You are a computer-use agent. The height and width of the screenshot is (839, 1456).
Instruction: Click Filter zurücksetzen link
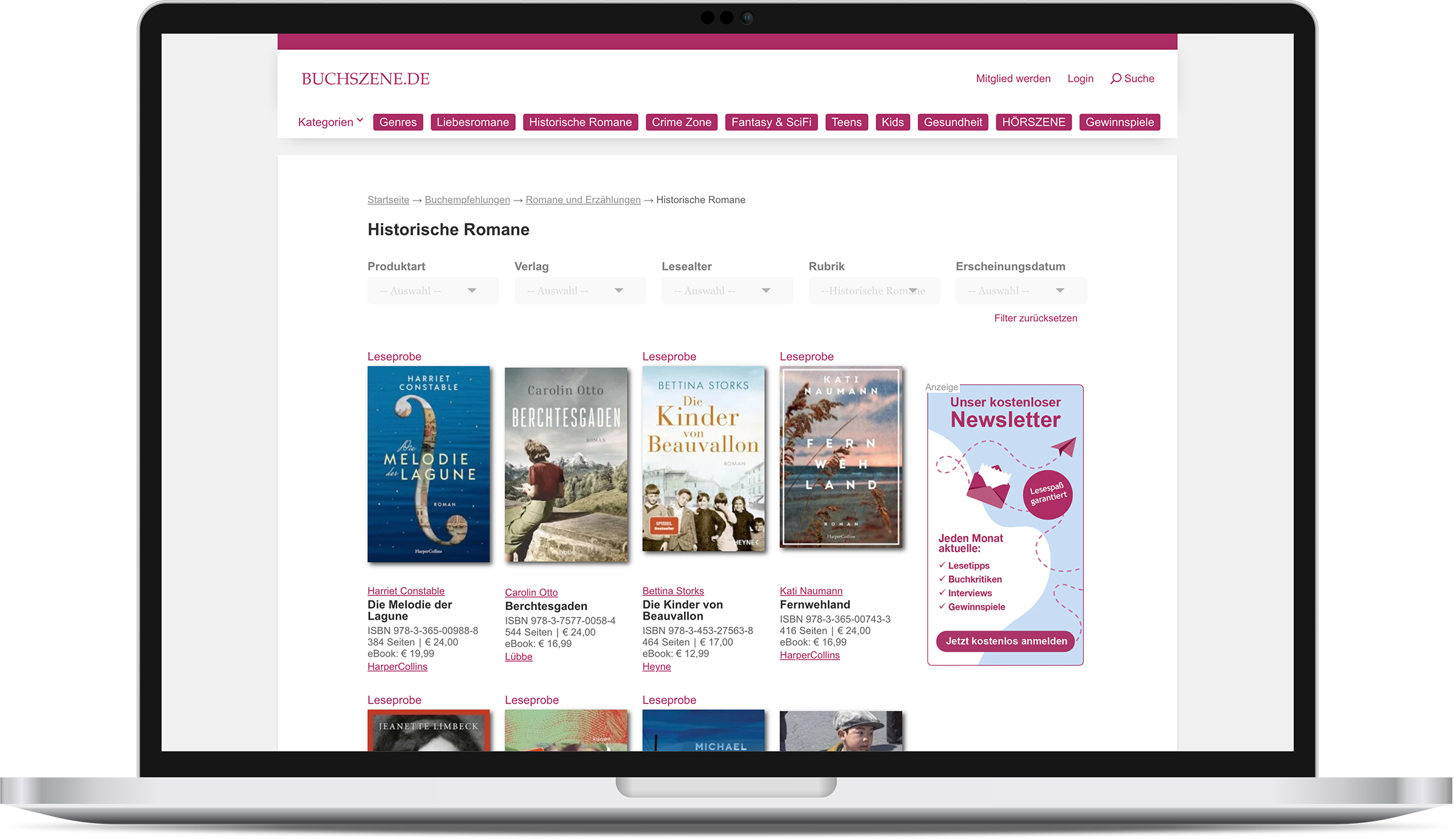tap(1035, 318)
